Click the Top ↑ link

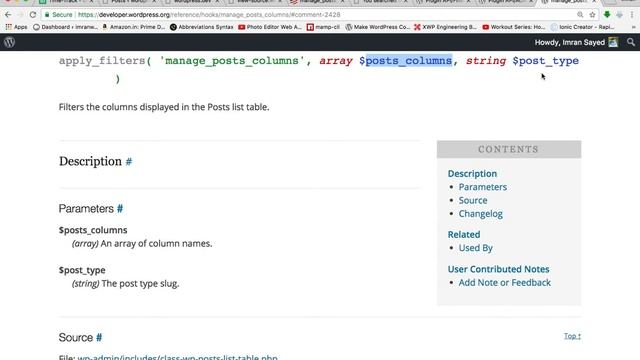coord(572,336)
